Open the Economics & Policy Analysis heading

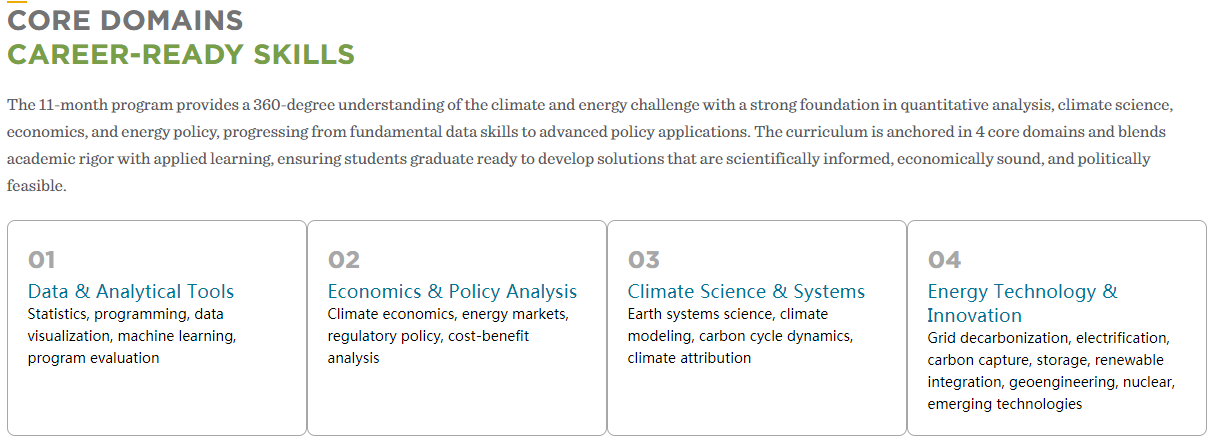coord(452,292)
